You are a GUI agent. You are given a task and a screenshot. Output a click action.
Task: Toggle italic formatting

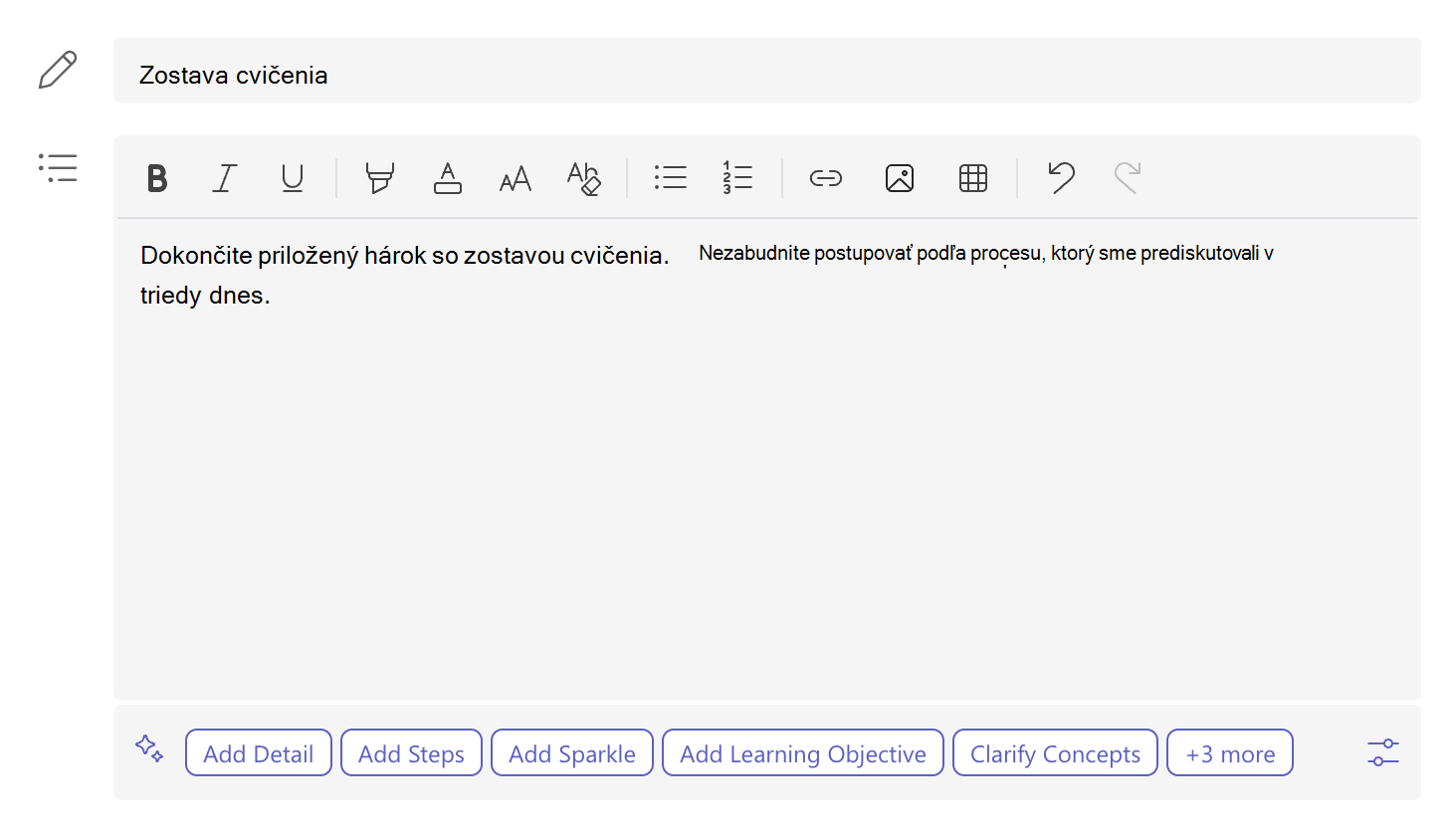[x=225, y=178]
